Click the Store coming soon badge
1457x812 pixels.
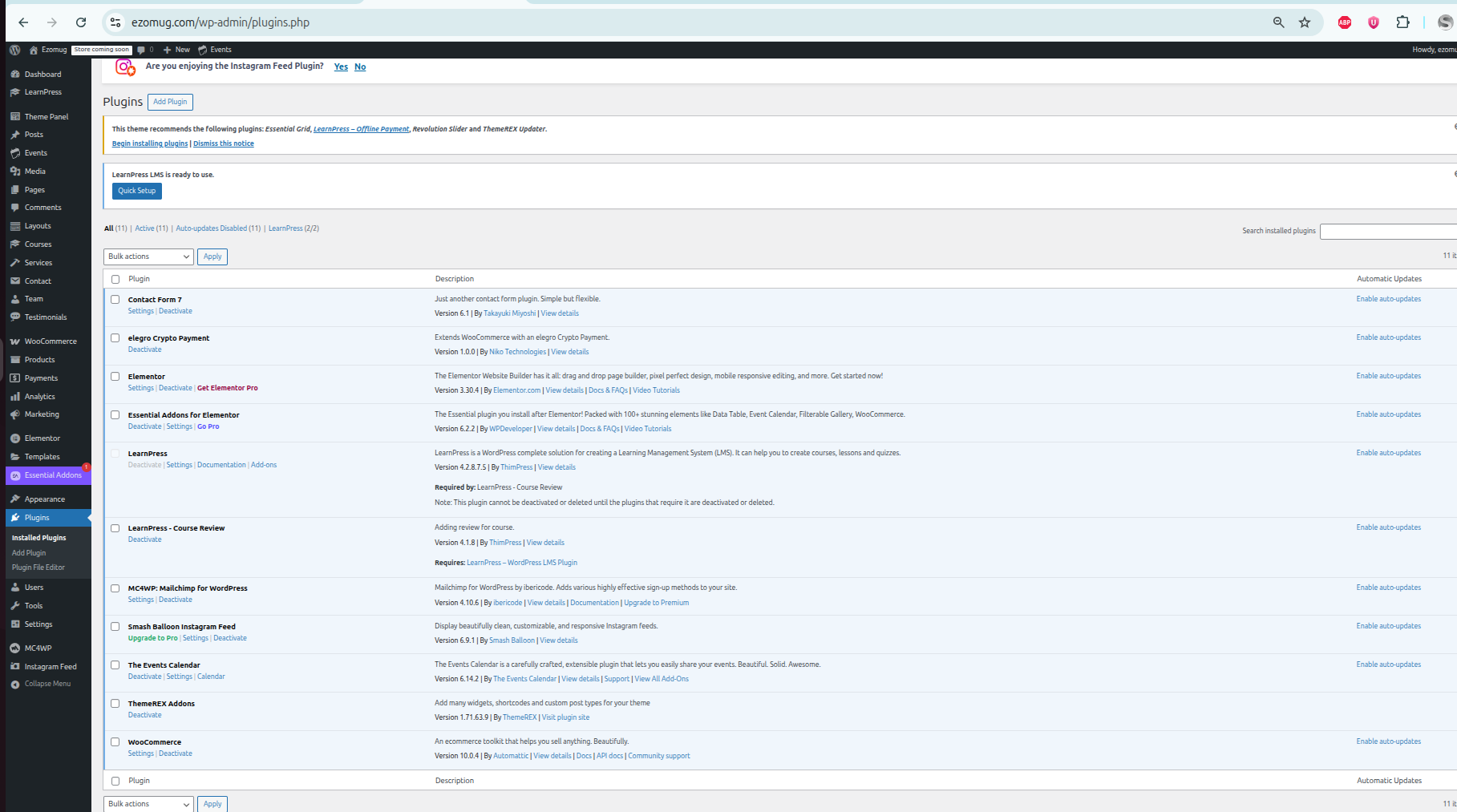[x=102, y=50]
